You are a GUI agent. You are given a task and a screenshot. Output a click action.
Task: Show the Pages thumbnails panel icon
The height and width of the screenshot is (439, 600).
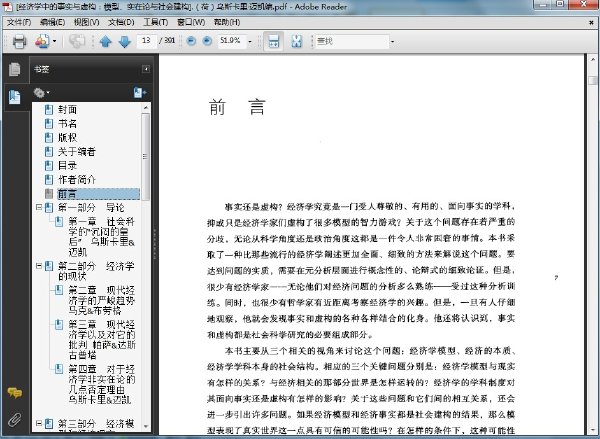15,69
